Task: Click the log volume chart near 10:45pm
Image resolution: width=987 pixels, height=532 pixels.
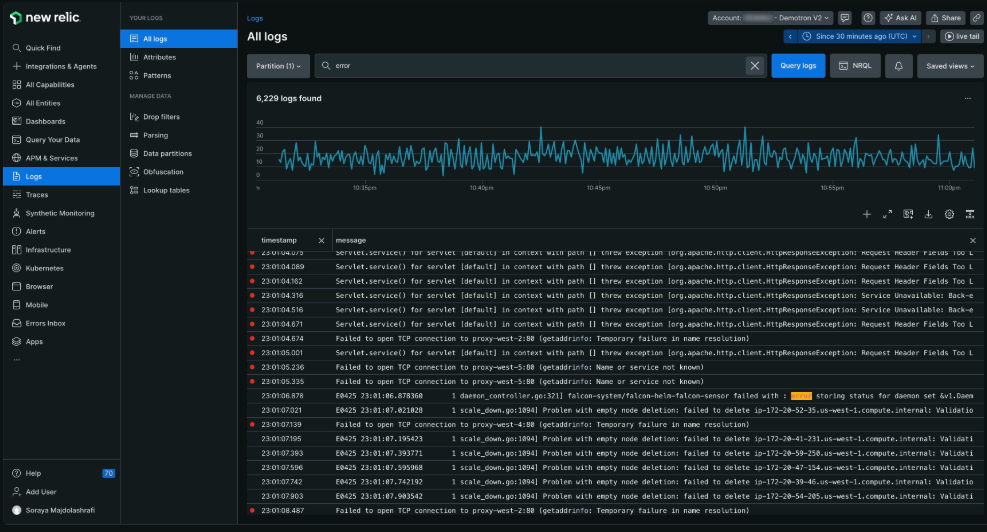Action: [598, 155]
